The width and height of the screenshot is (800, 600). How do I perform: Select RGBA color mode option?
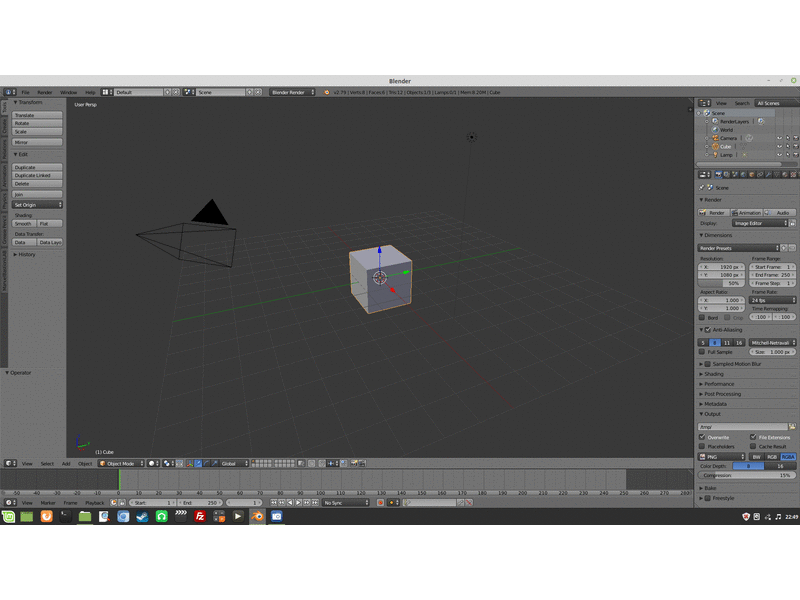788,457
